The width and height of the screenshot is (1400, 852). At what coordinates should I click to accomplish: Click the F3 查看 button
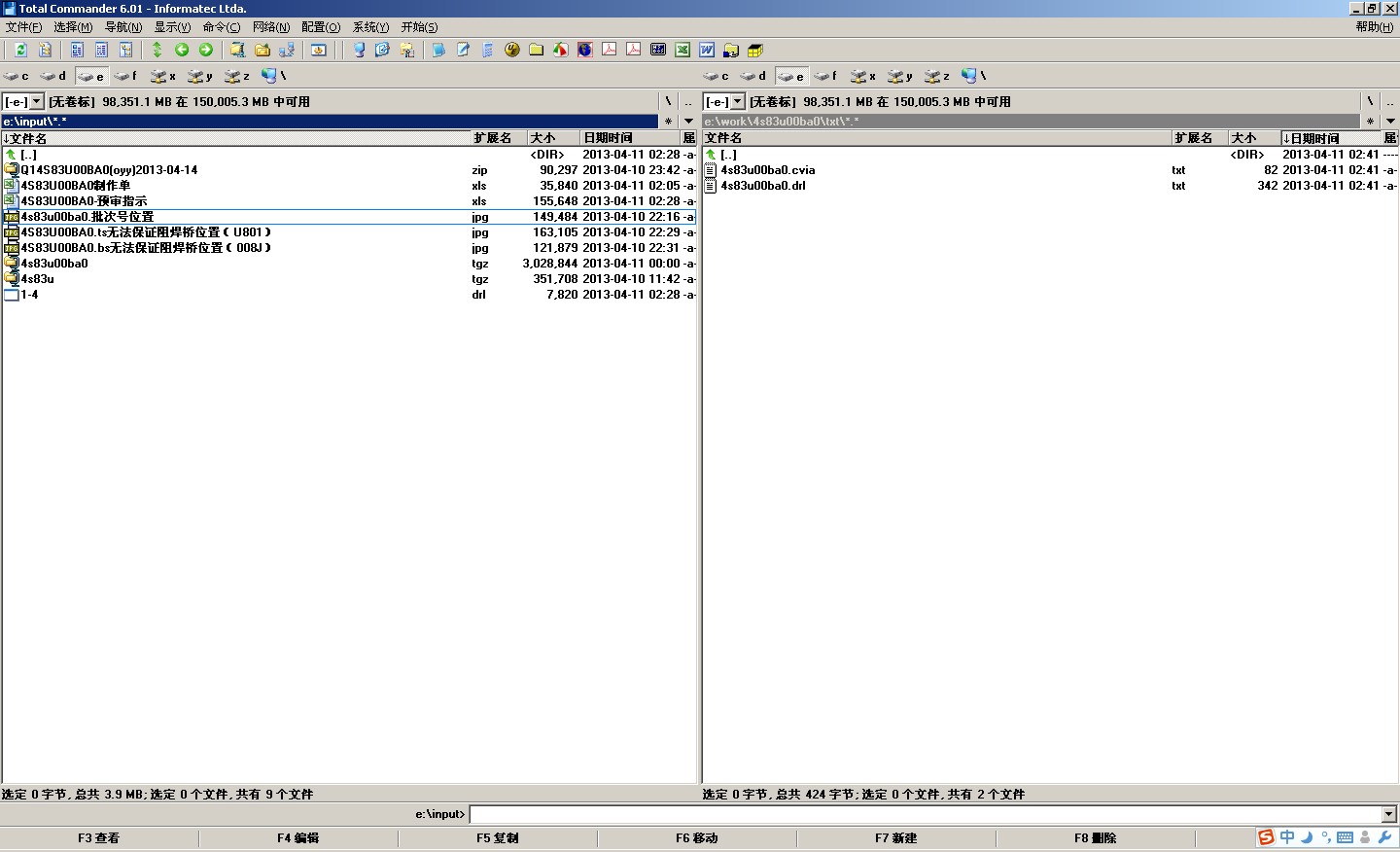pyautogui.click(x=99, y=837)
